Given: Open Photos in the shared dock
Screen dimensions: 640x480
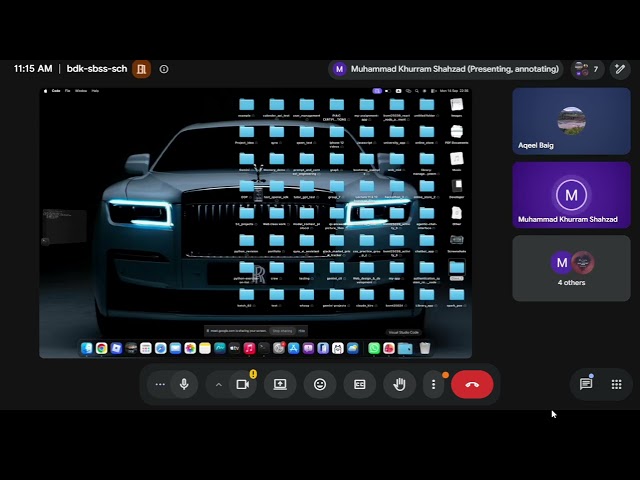Looking at the screenshot, I should click(190, 348).
